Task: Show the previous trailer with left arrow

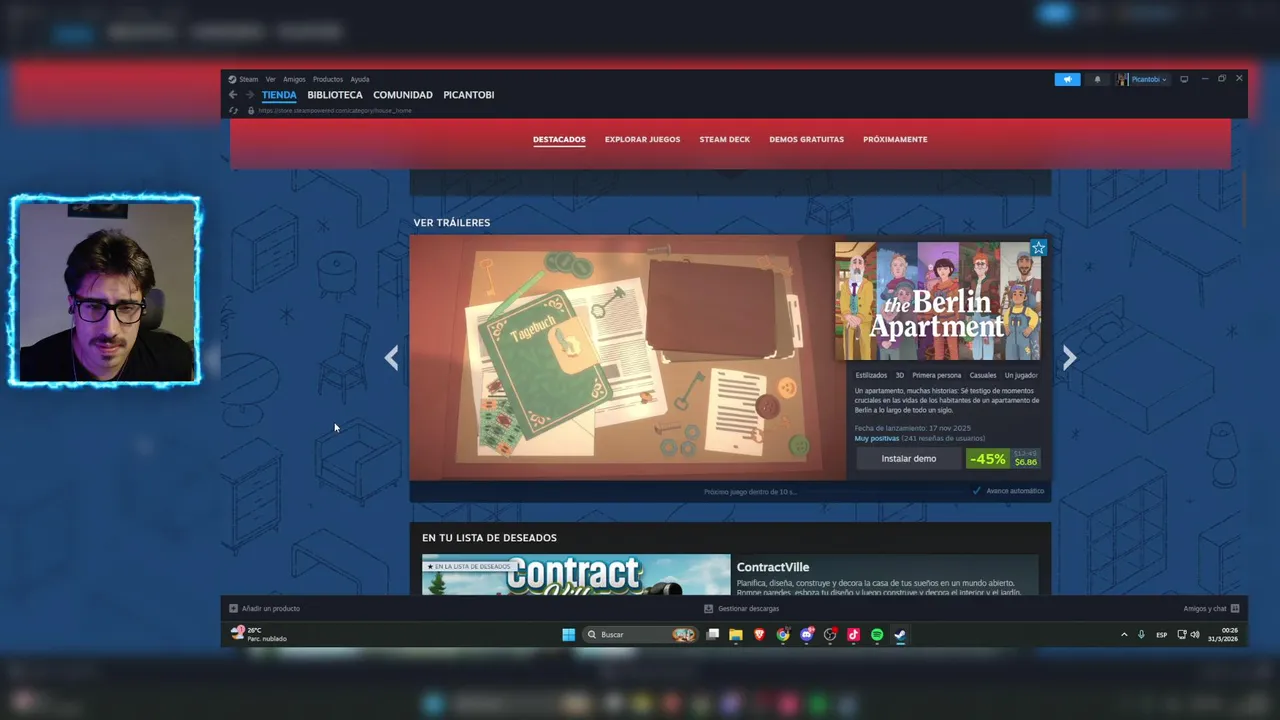Action: (x=392, y=358)
